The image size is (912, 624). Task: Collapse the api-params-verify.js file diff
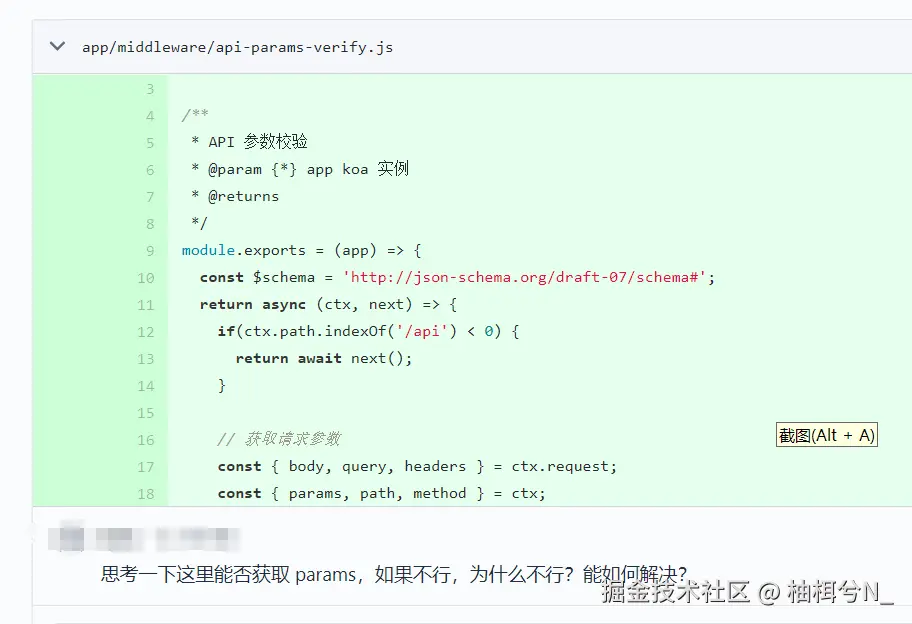58,46
